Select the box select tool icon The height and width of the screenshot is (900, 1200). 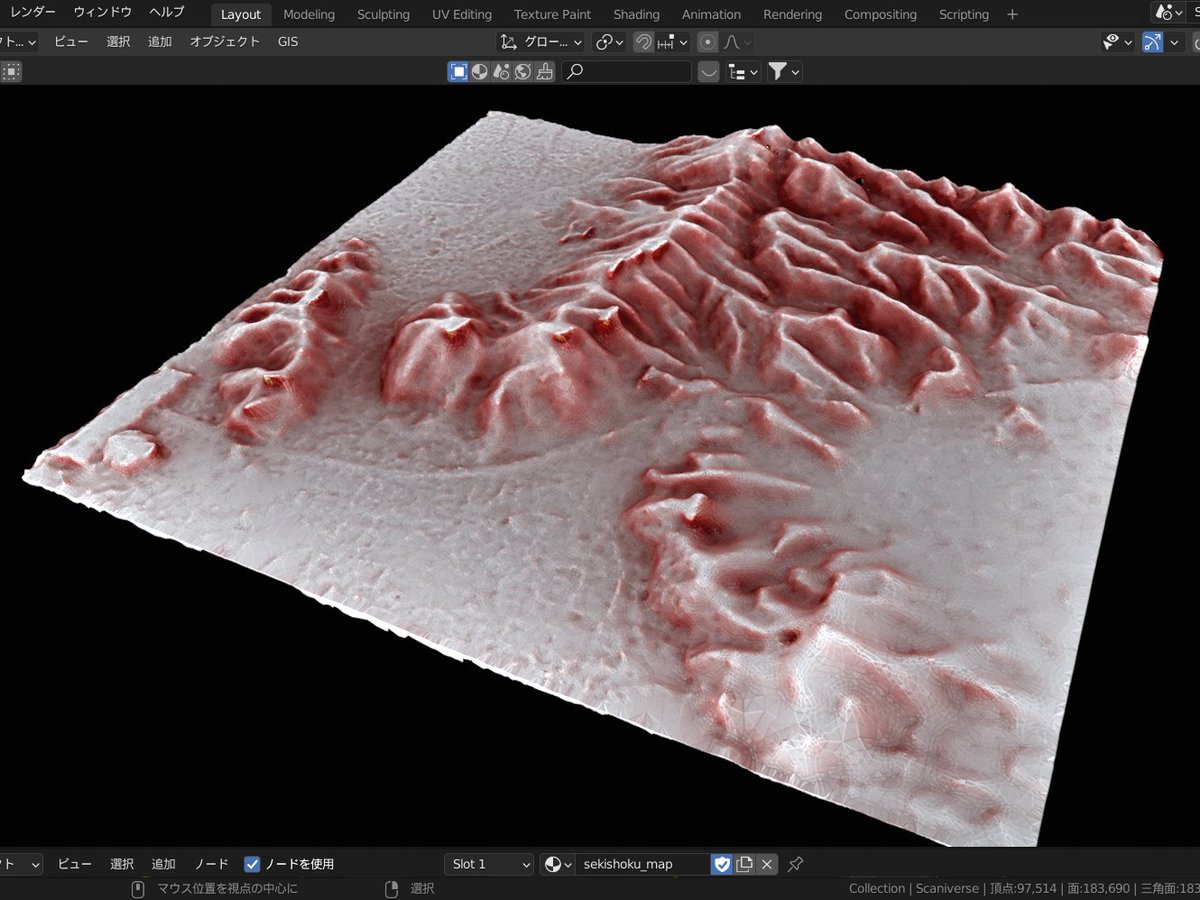(11, 71)
